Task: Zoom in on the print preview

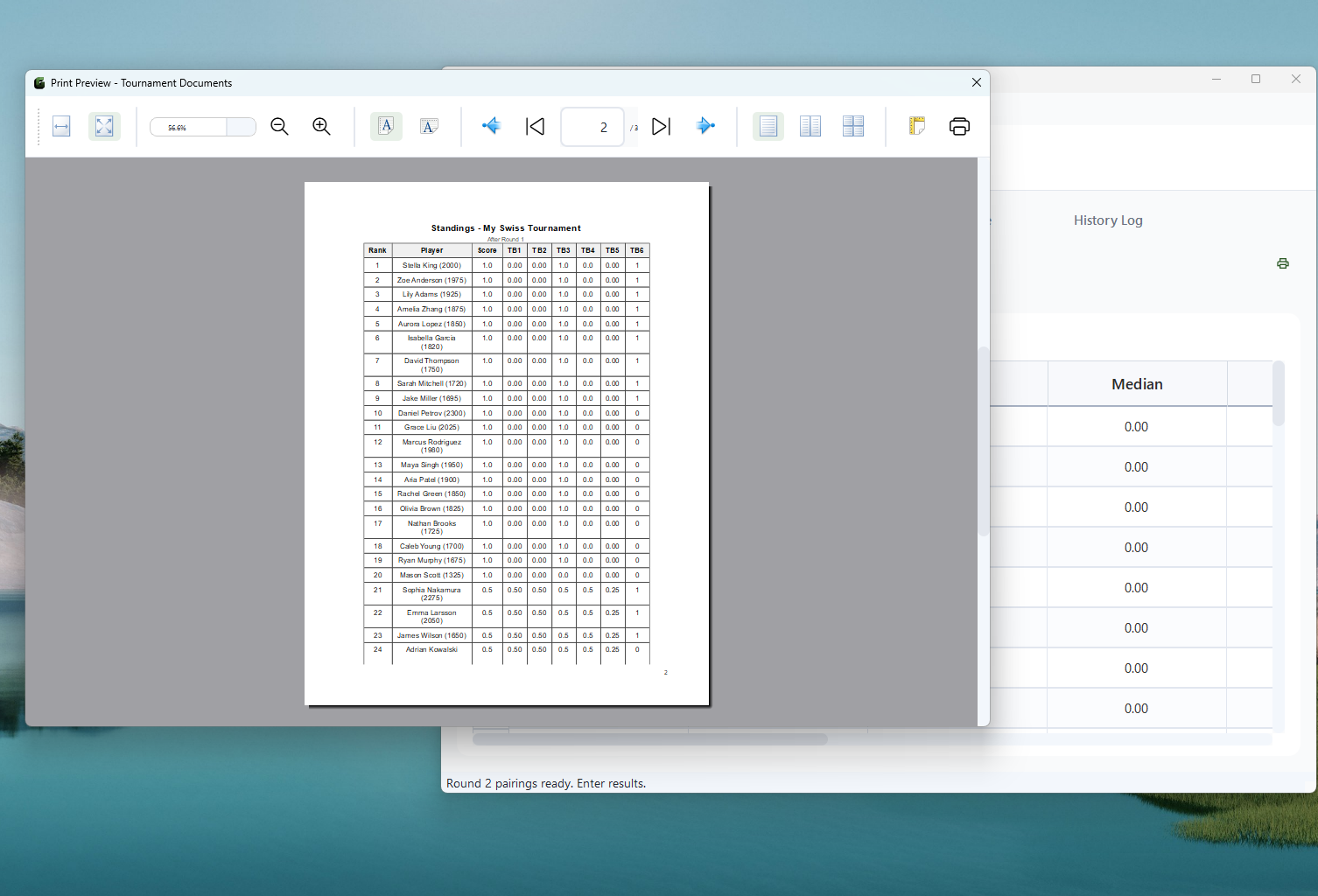Action: tap(320, 126)
